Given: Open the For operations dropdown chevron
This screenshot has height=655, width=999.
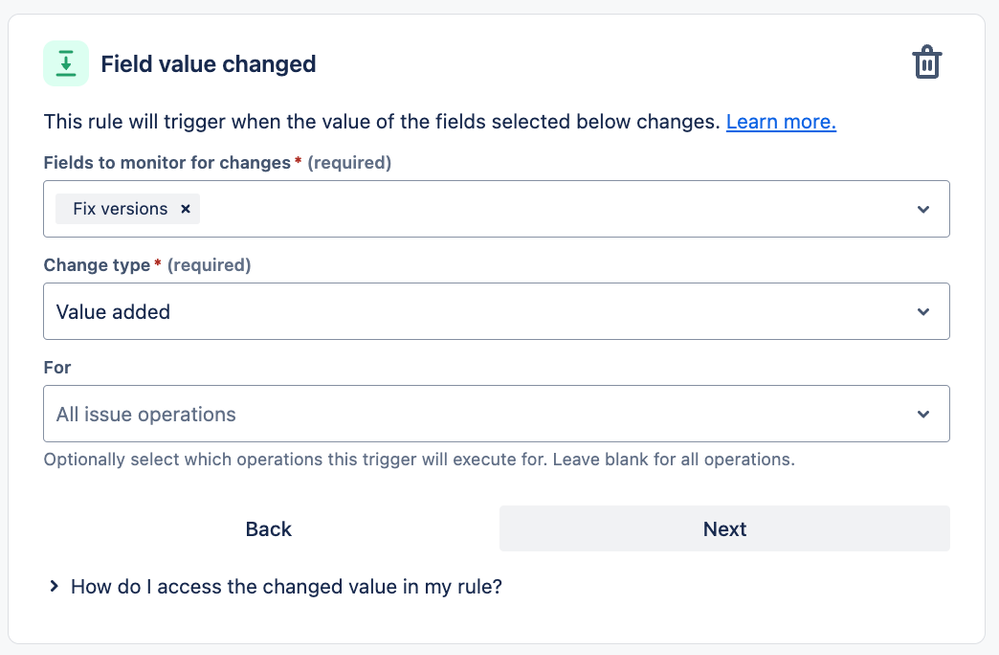Looking at the screenshot, I should click(x=923, y=414).
